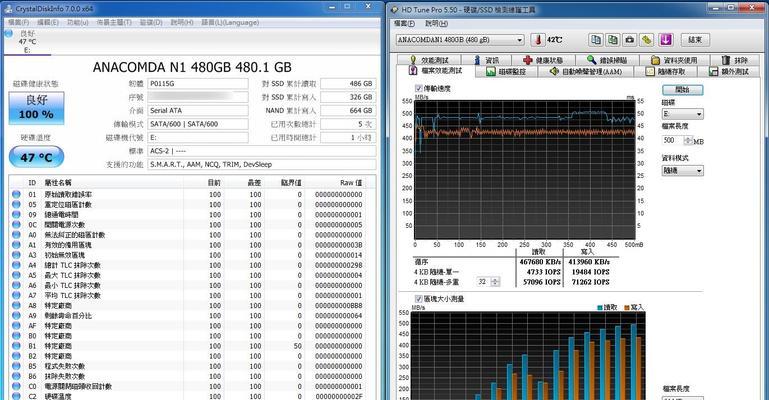Open HD Tune options via yellow tag icon

click(647, 40)
